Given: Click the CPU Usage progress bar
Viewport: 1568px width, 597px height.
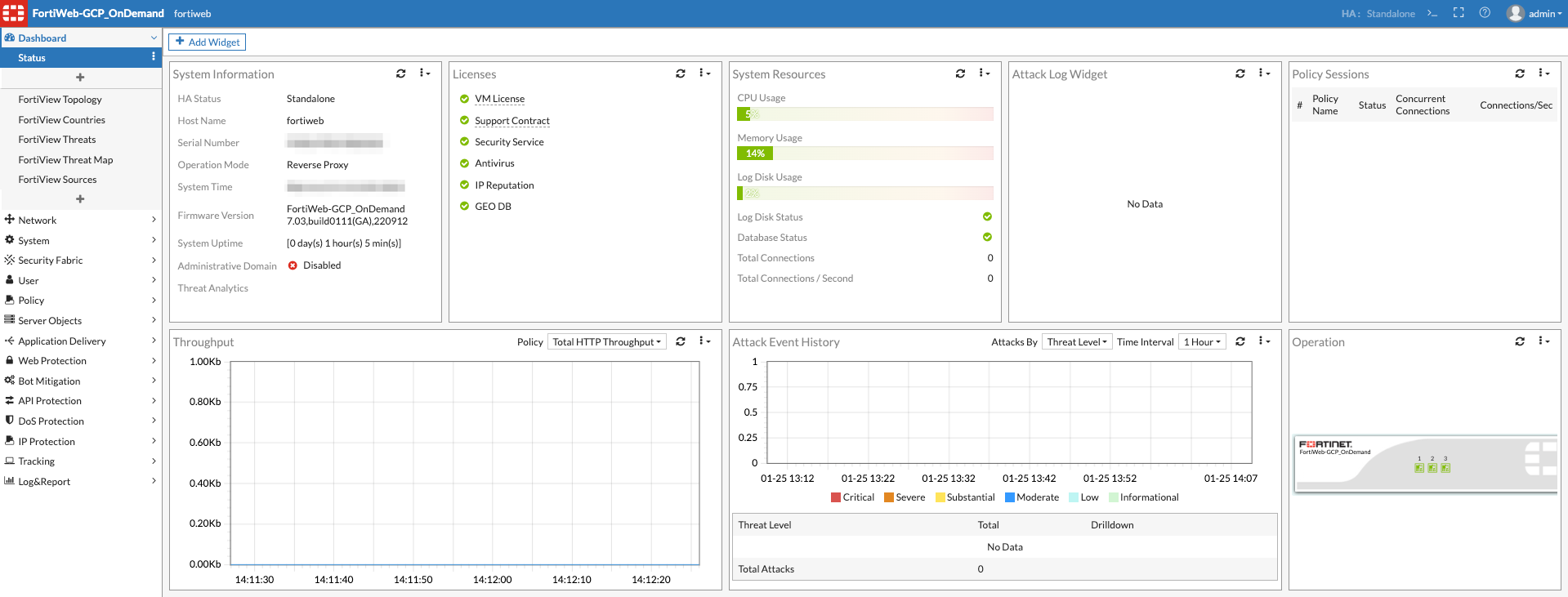Looking at the screenshot, I should pyautogui.click(x=865, y=114).
